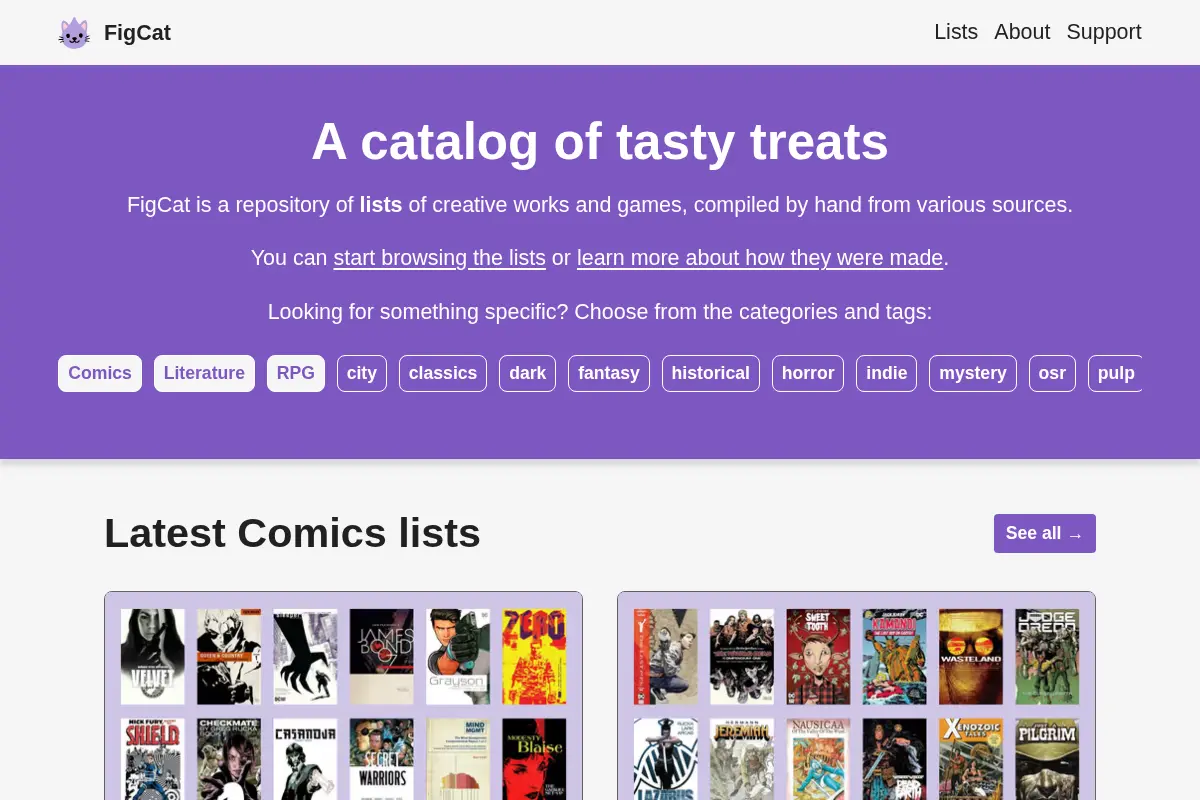Image resolution: width=1200 pixels, height=800 pixels.
Task: Choose the 'horror' tag pill
Action: coord(808,373)
